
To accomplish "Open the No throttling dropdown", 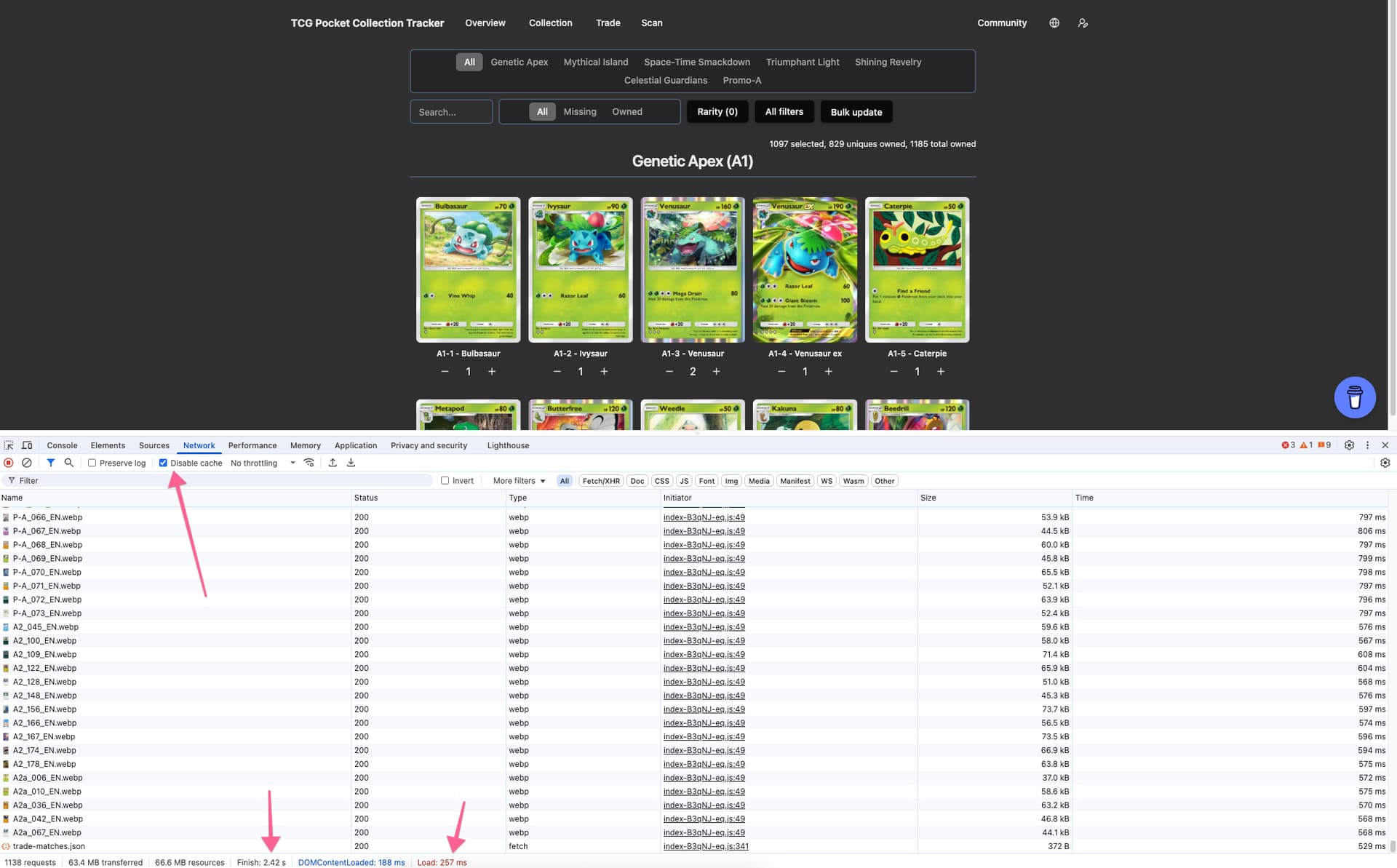I will [262, 463].
